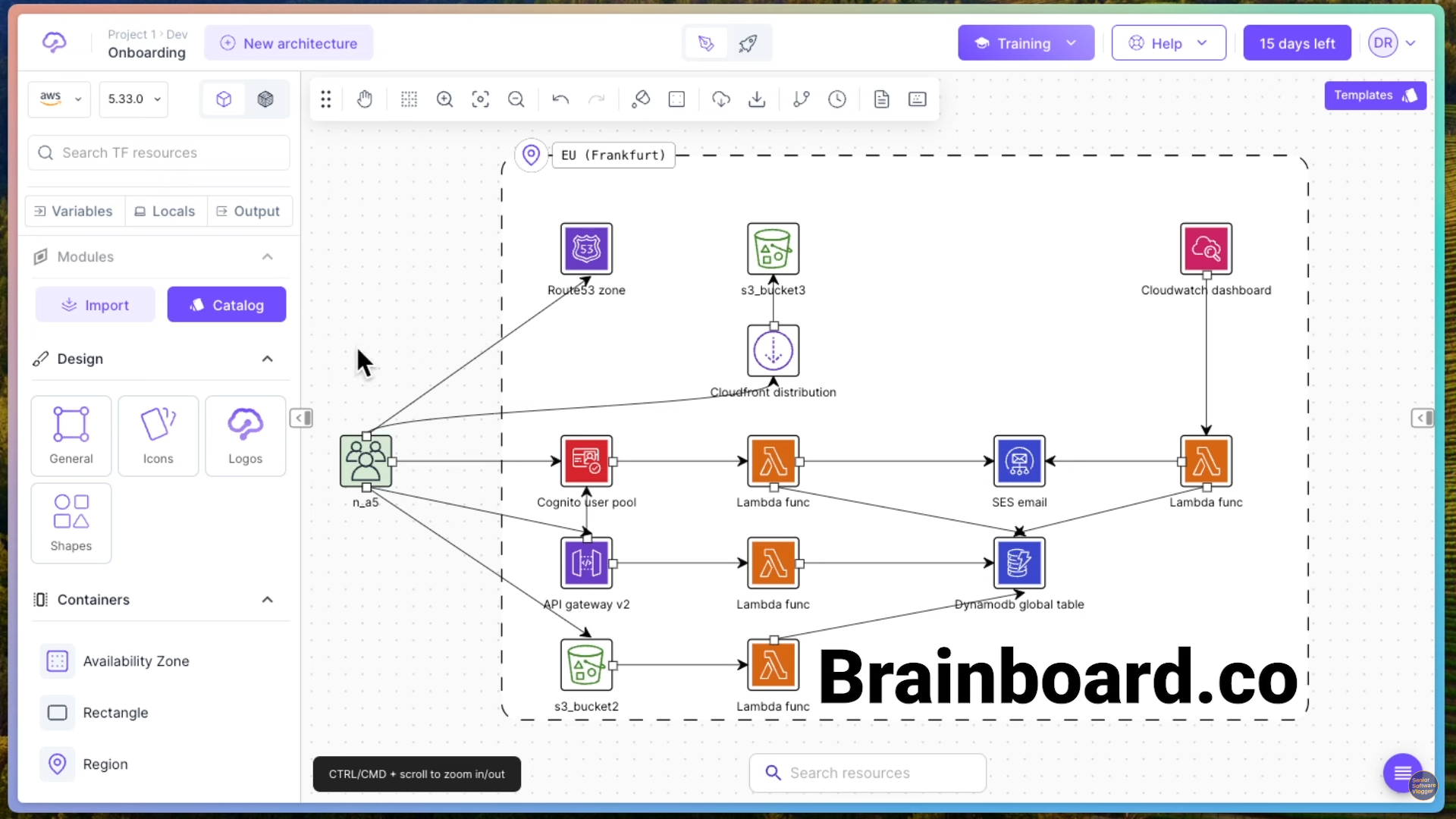Open the git branch versioning icon
Screen dimensions: 1456x819
[x=802, y=99]
